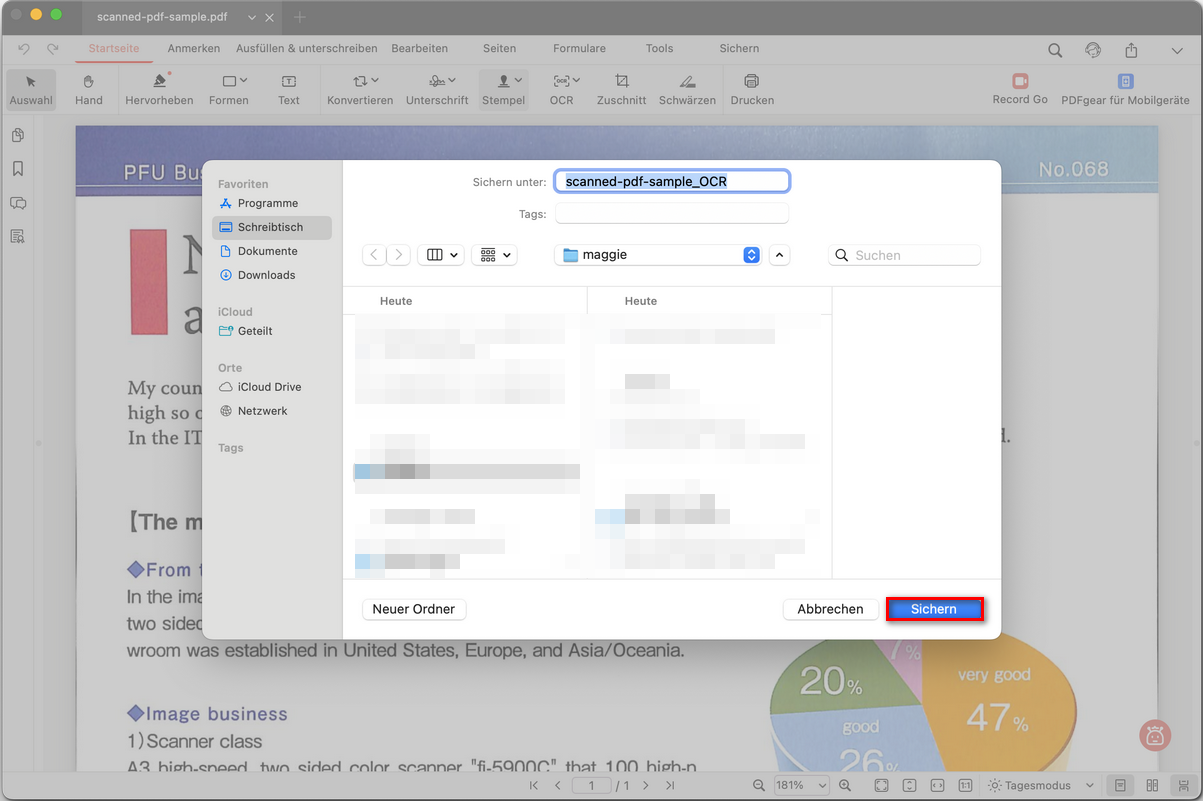Create folder with Neuer Ordner button
1203x801 pixels.
point(413,609)
